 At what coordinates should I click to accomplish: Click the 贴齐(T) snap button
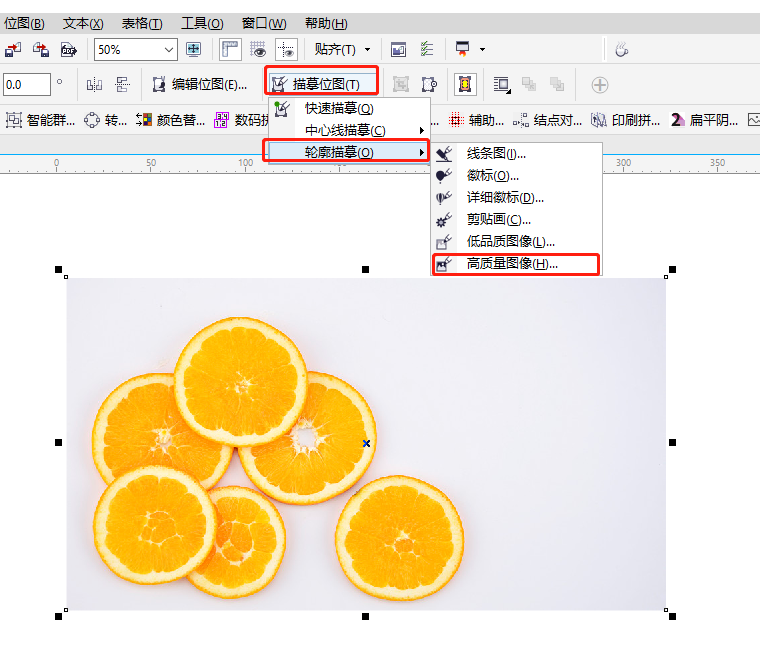335,49
